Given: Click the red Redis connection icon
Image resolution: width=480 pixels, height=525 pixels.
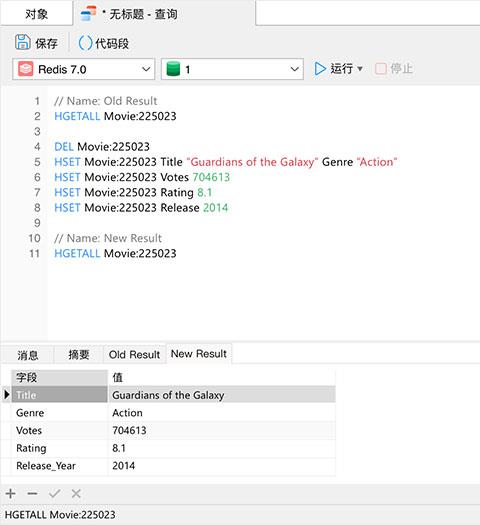Looking at the screenshot, I should 25,69.
